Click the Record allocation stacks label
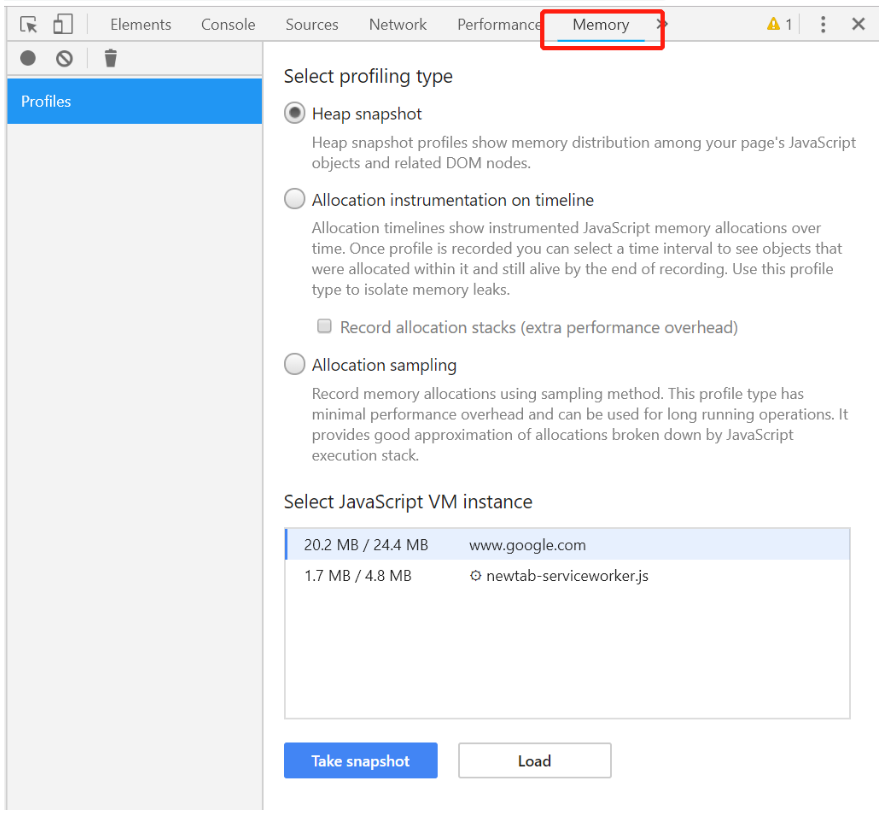 point(539,327)
